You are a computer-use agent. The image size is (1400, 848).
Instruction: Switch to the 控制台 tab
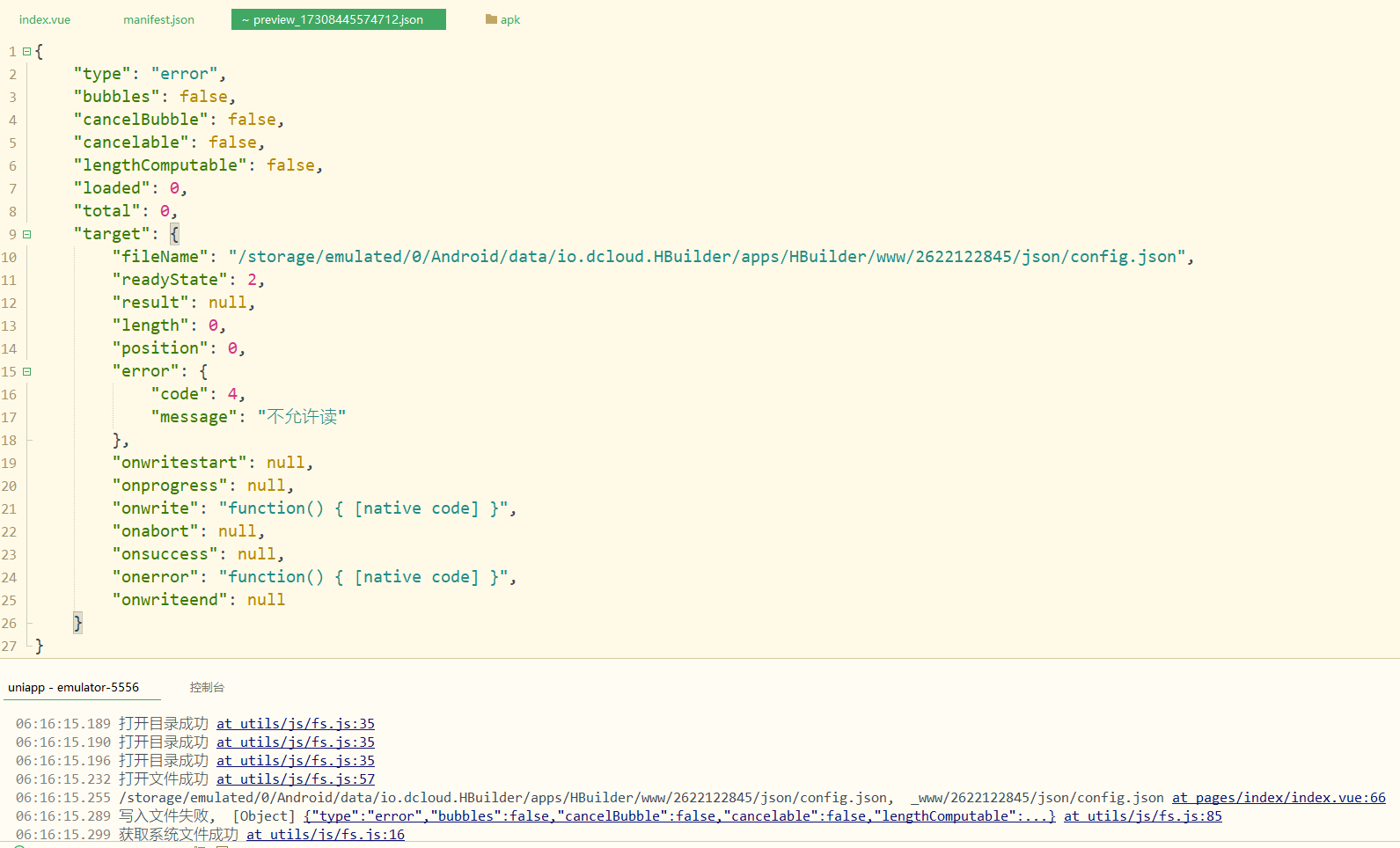point(207,687)
